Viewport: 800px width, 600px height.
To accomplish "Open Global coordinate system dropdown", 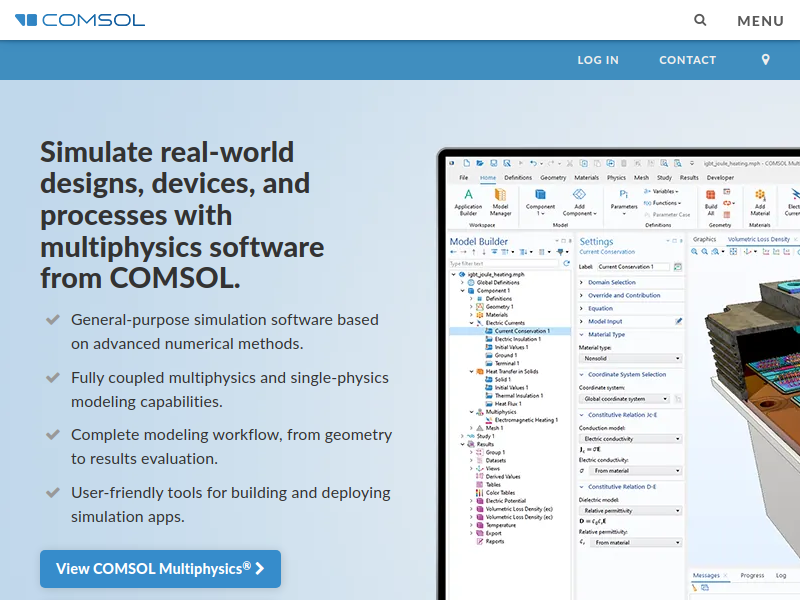I will (624, 399).
